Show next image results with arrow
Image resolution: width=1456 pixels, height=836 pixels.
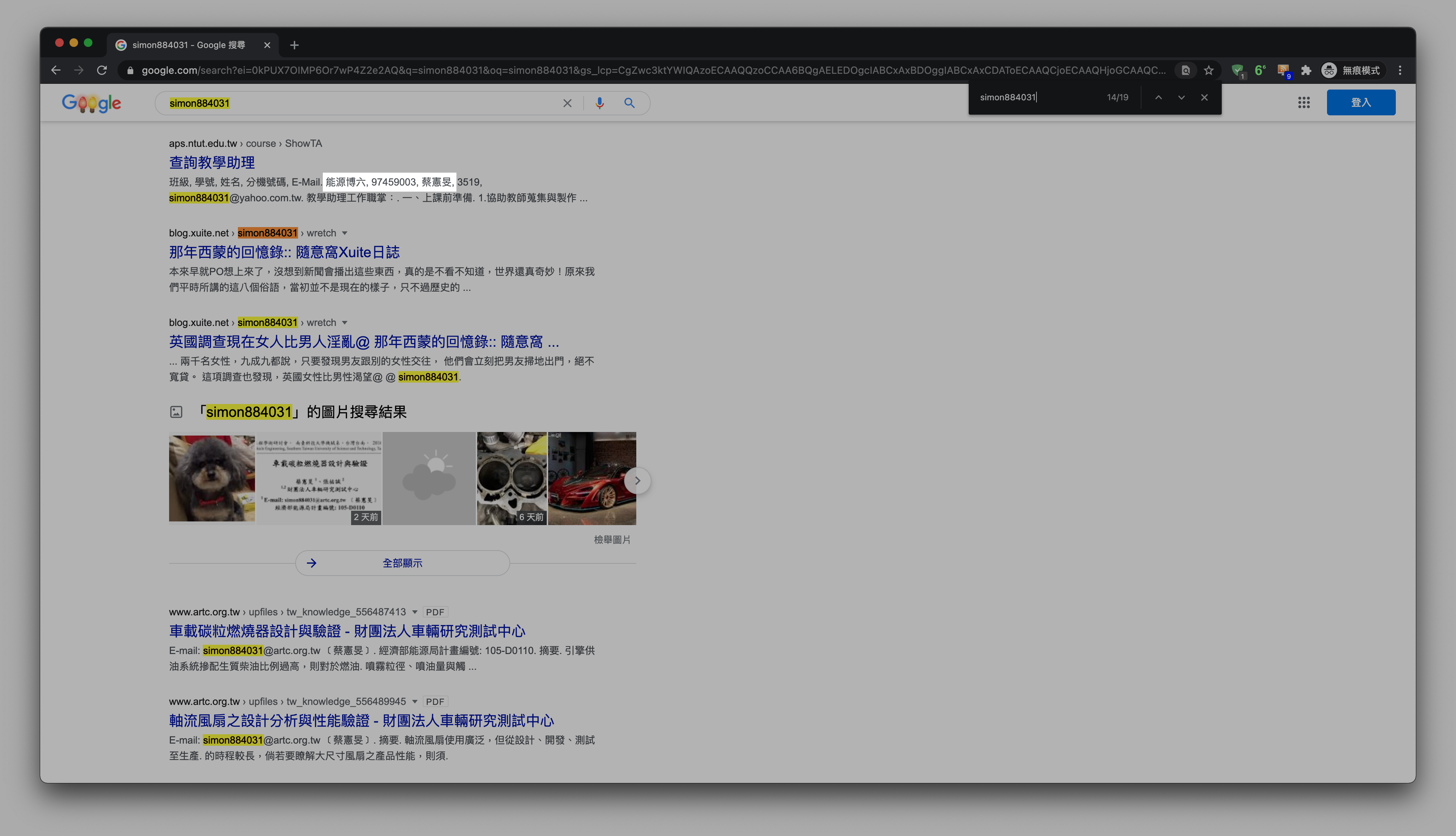point(637,481)
